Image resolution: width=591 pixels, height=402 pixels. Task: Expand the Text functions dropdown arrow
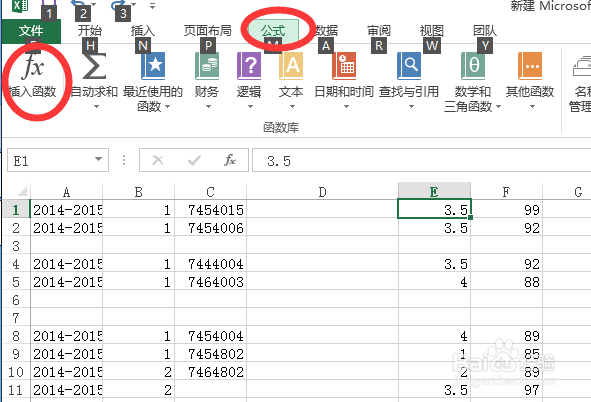[x=292, y=107]
